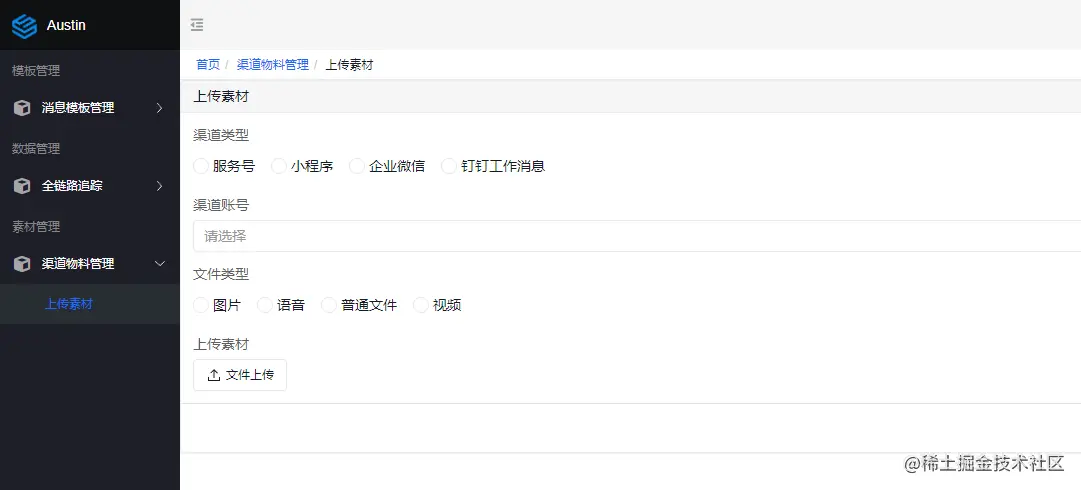
Task: Click the 渠道账号 field label
Action: [x=221, y=205]
